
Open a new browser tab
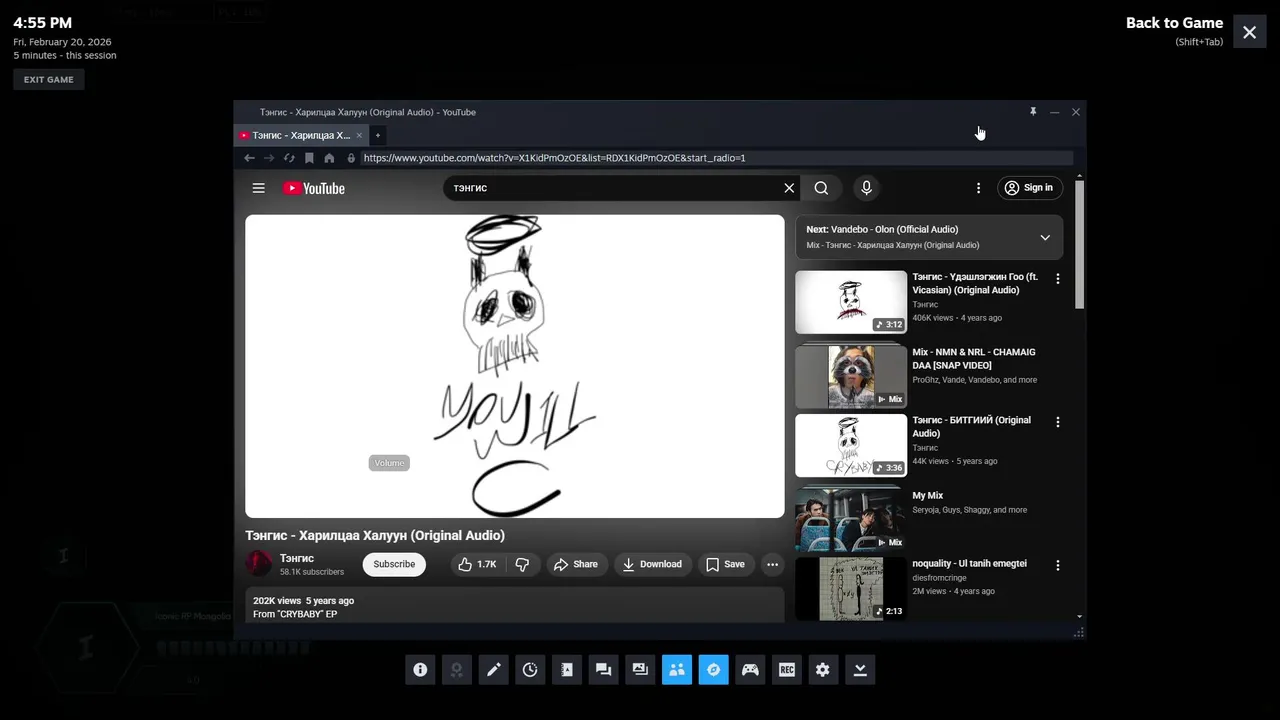click(378, 135)
